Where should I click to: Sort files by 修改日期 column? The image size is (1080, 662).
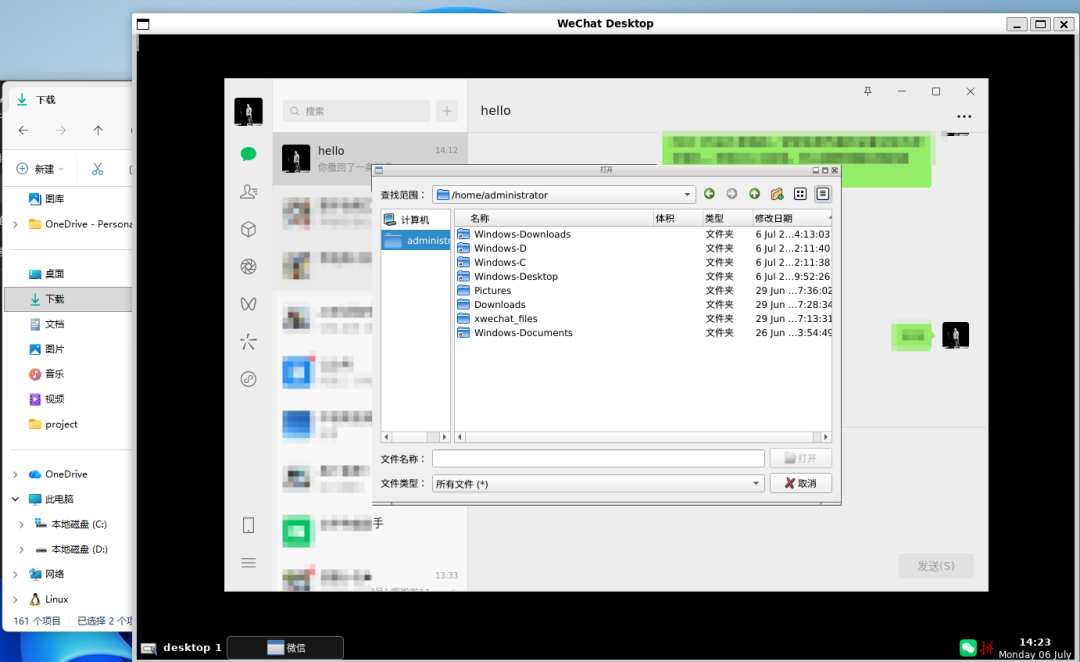pos(791,218)
